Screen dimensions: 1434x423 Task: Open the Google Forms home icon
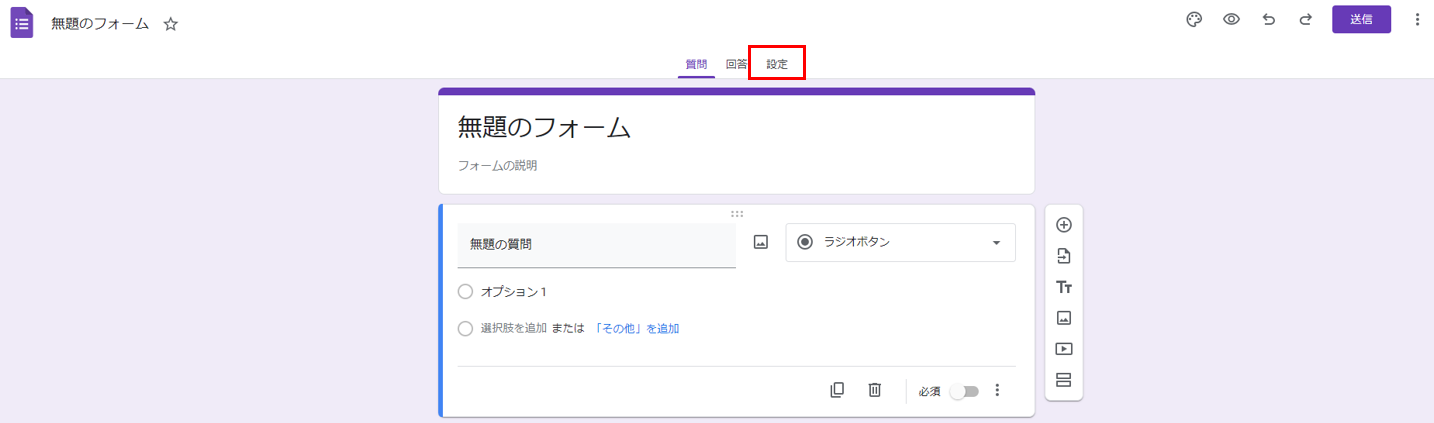pyautogui.click(x=22, y=23)
